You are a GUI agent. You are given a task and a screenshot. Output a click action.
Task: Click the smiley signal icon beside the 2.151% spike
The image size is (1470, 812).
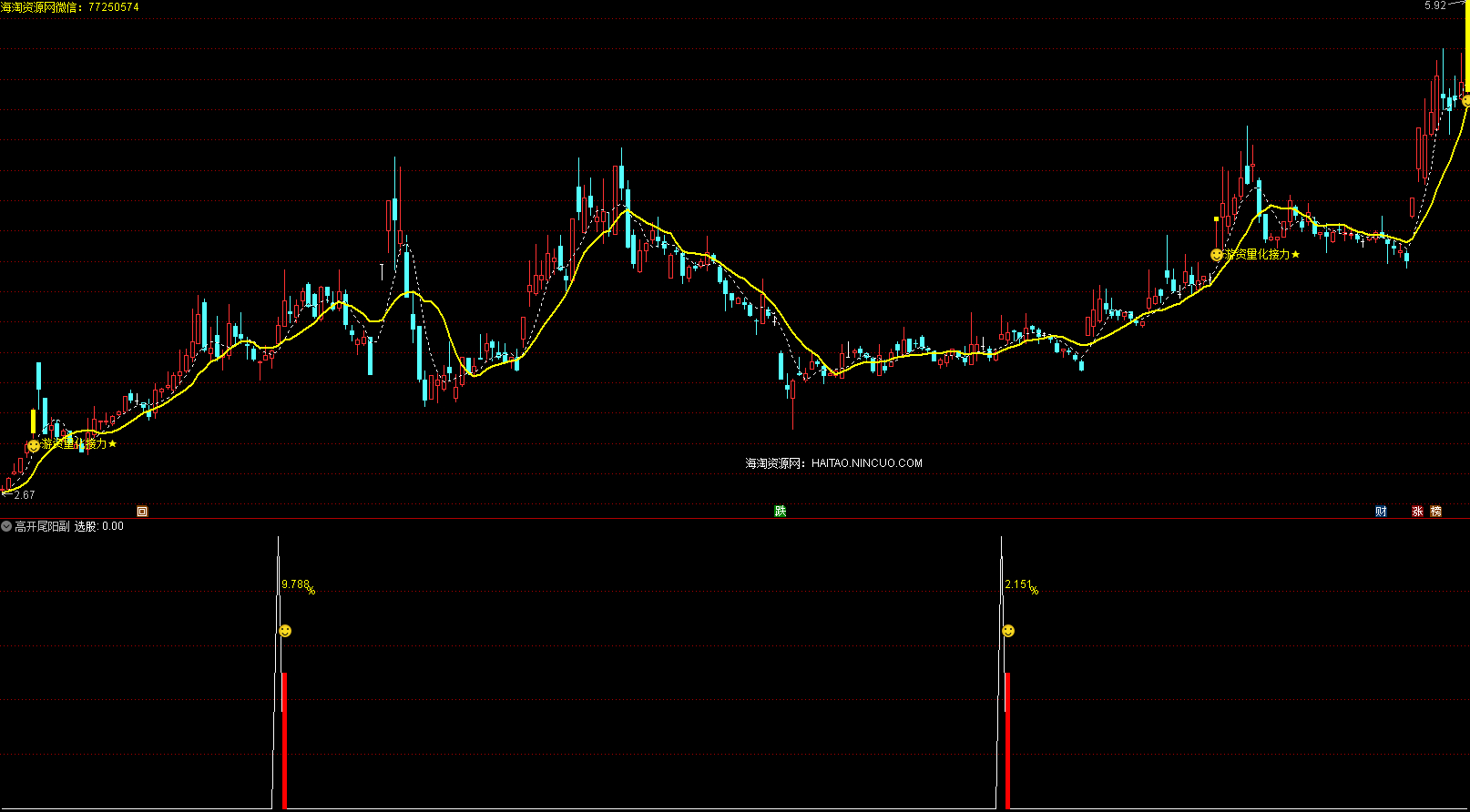pos(1008,631)
